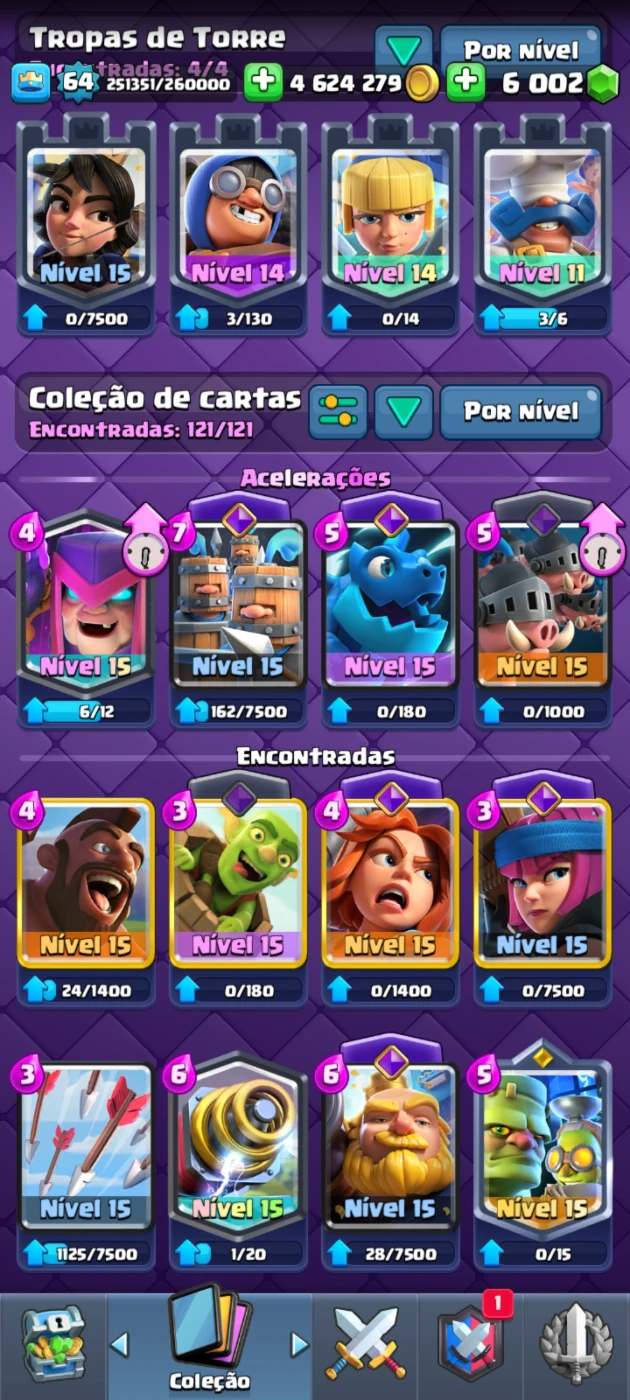Tap the blue crown level 64 badge

(31, 83)
